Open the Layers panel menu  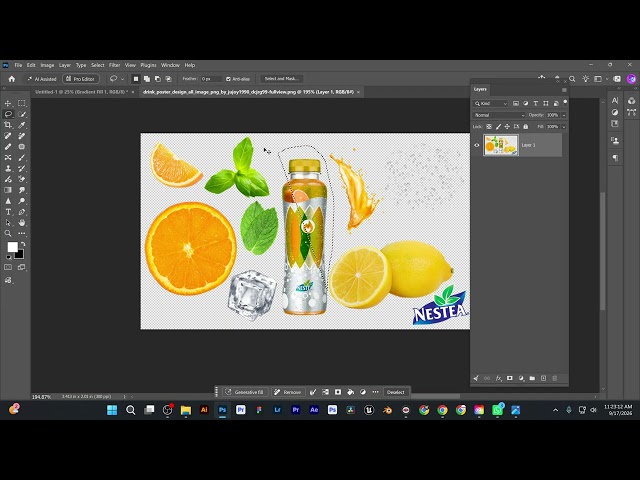564,90
